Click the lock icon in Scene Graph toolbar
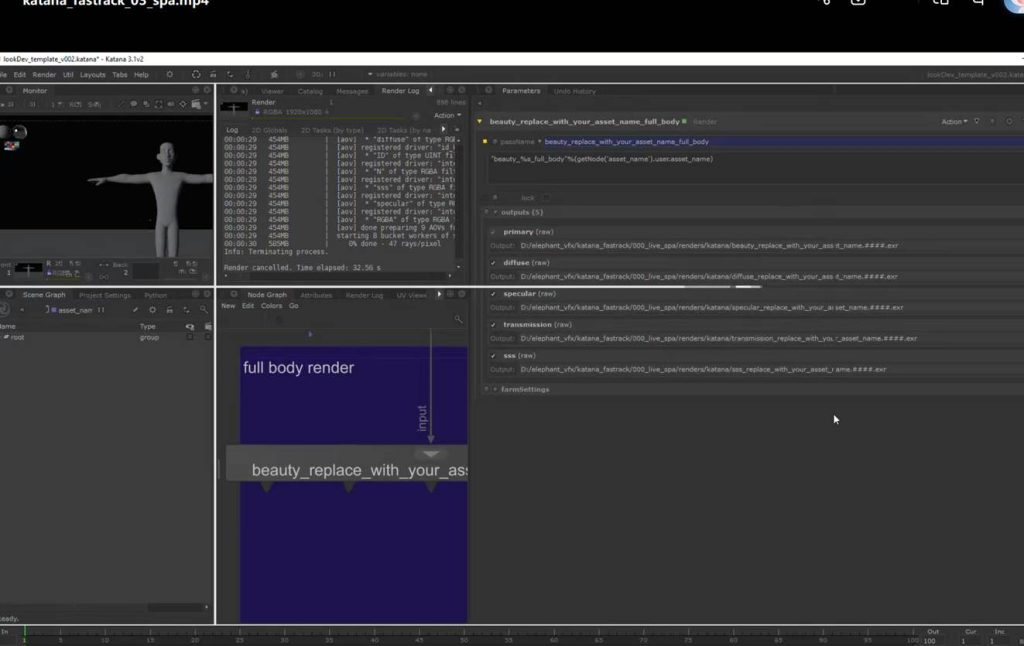The width and height of the screenshot is (1024, 646). point(169,310)
